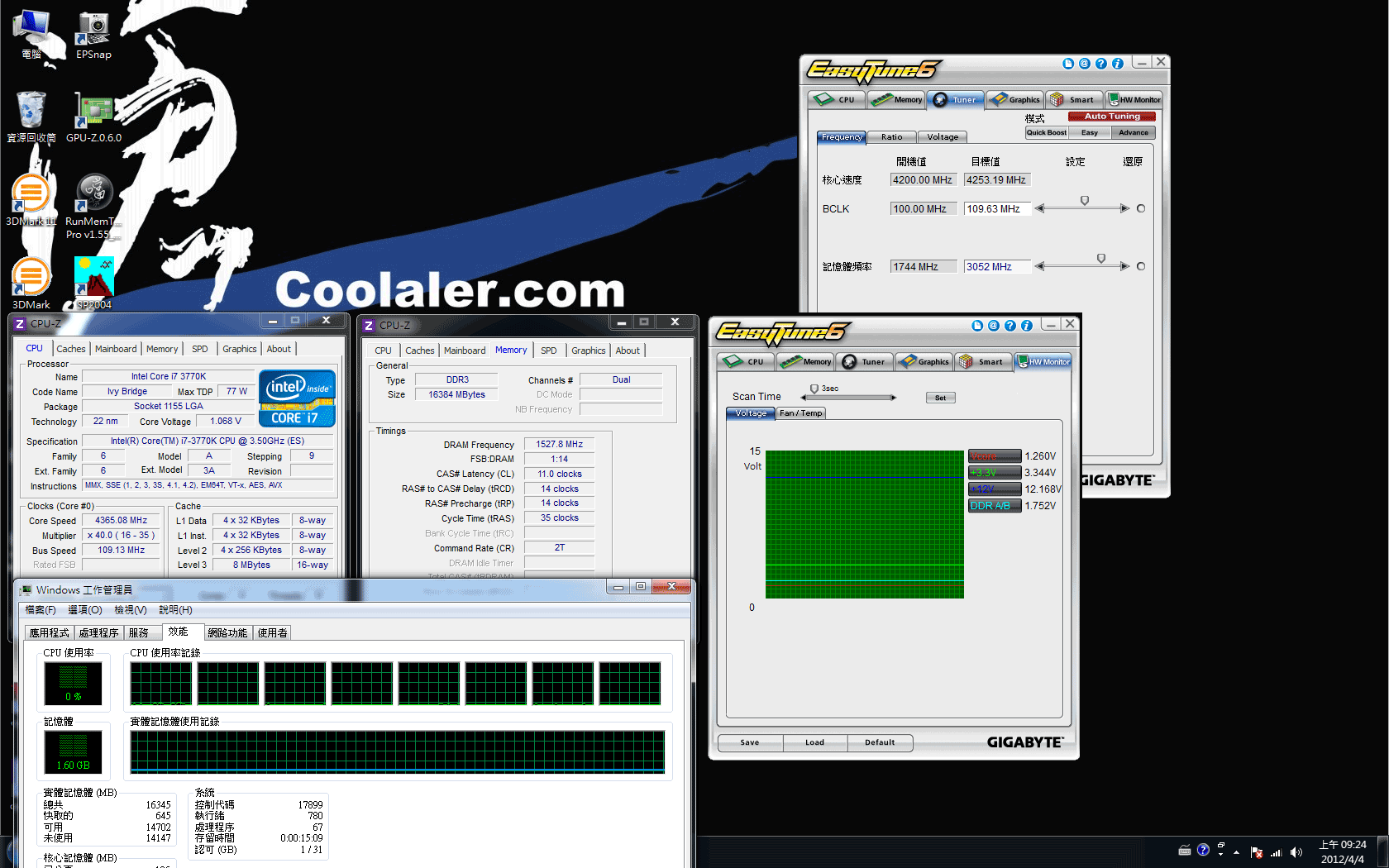The image size is (1389, 868).
Task: Open the volume speaker icon in the system tray
Action: [x=1296, y=851]
